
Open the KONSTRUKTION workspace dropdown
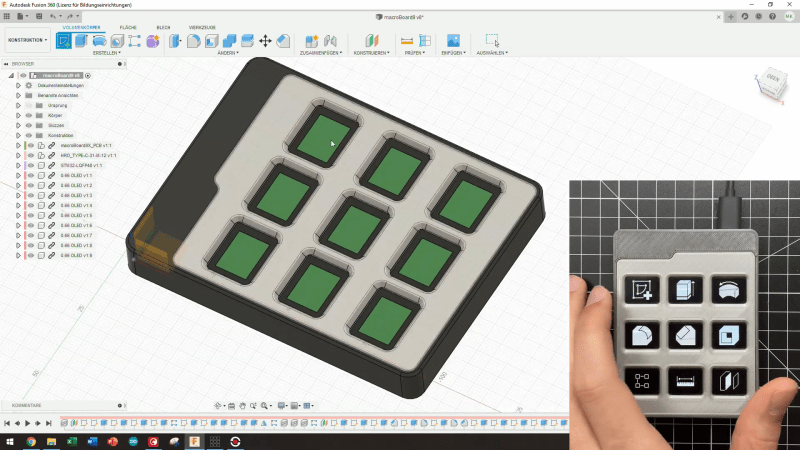click(x=28, y=40)
